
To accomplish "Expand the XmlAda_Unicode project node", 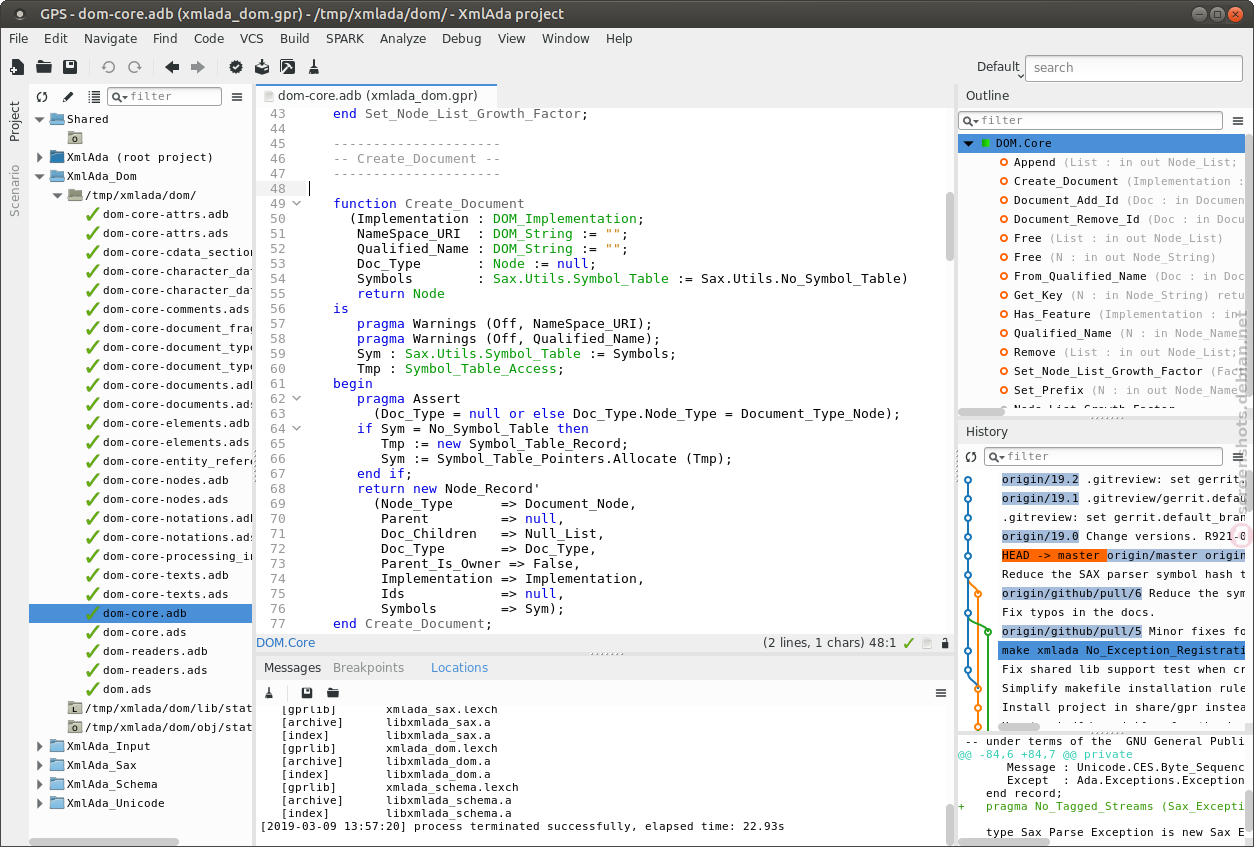I will click(x=41, y=803).
